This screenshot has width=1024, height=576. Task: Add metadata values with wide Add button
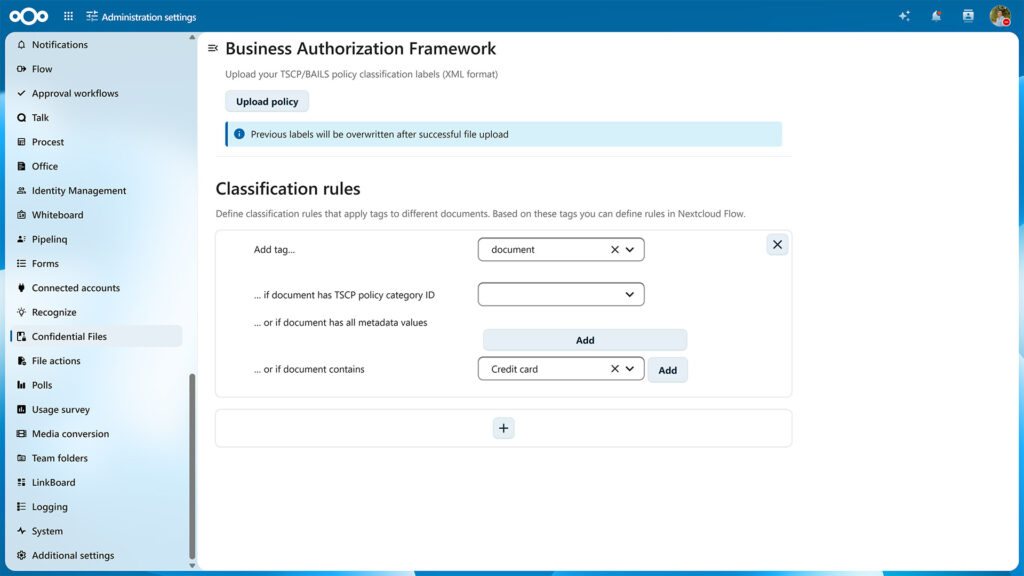coord(585,340)
